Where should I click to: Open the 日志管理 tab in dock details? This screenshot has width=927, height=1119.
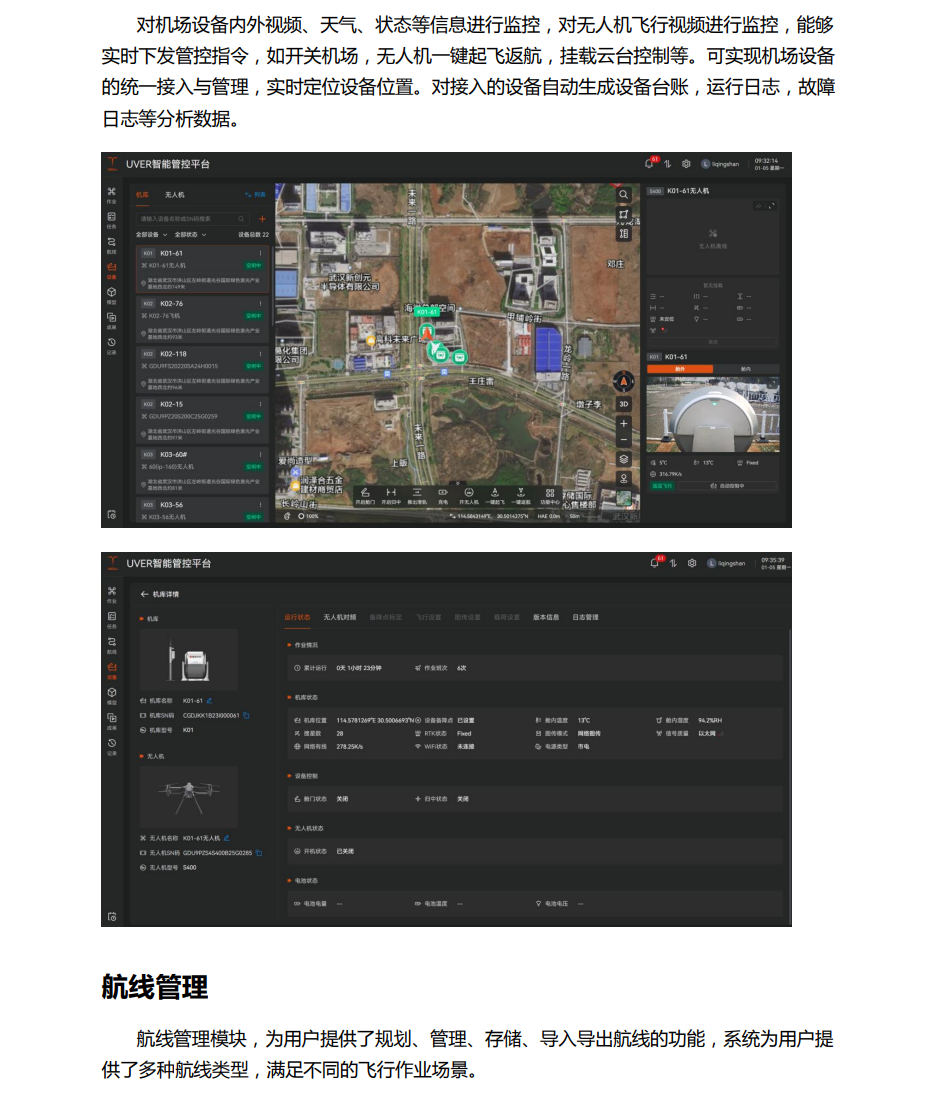pyautogui.click(x=585, y=617)
